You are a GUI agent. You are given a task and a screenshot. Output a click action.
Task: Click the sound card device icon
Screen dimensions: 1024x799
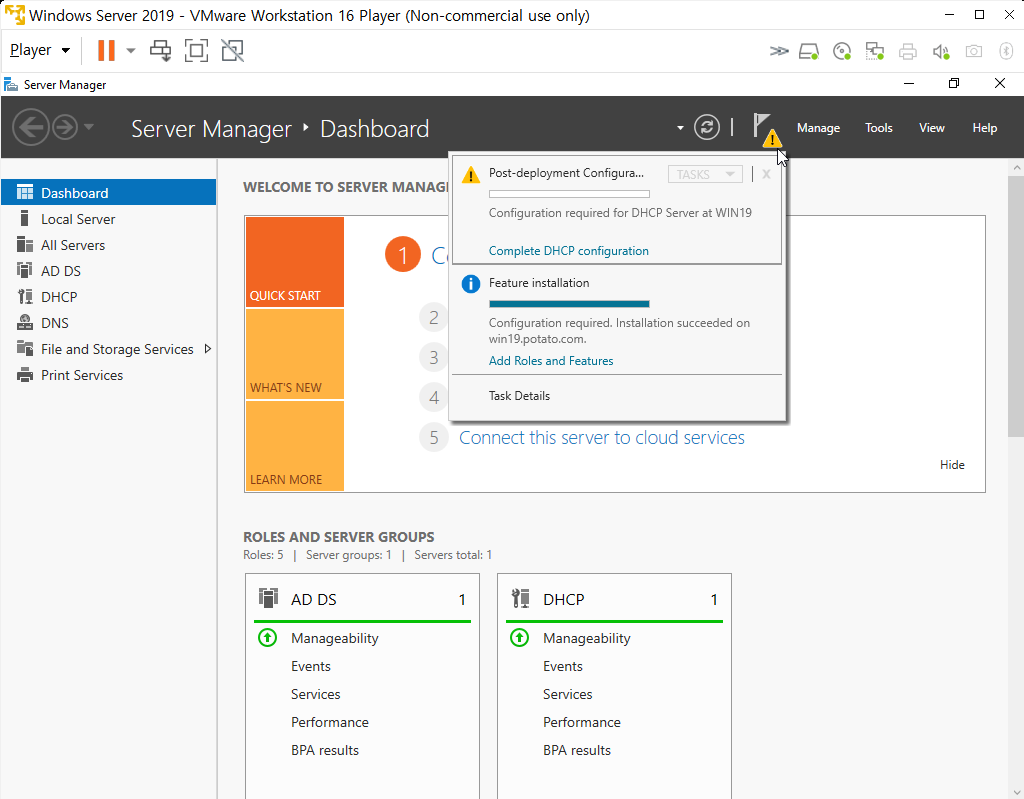click(940, 51)
